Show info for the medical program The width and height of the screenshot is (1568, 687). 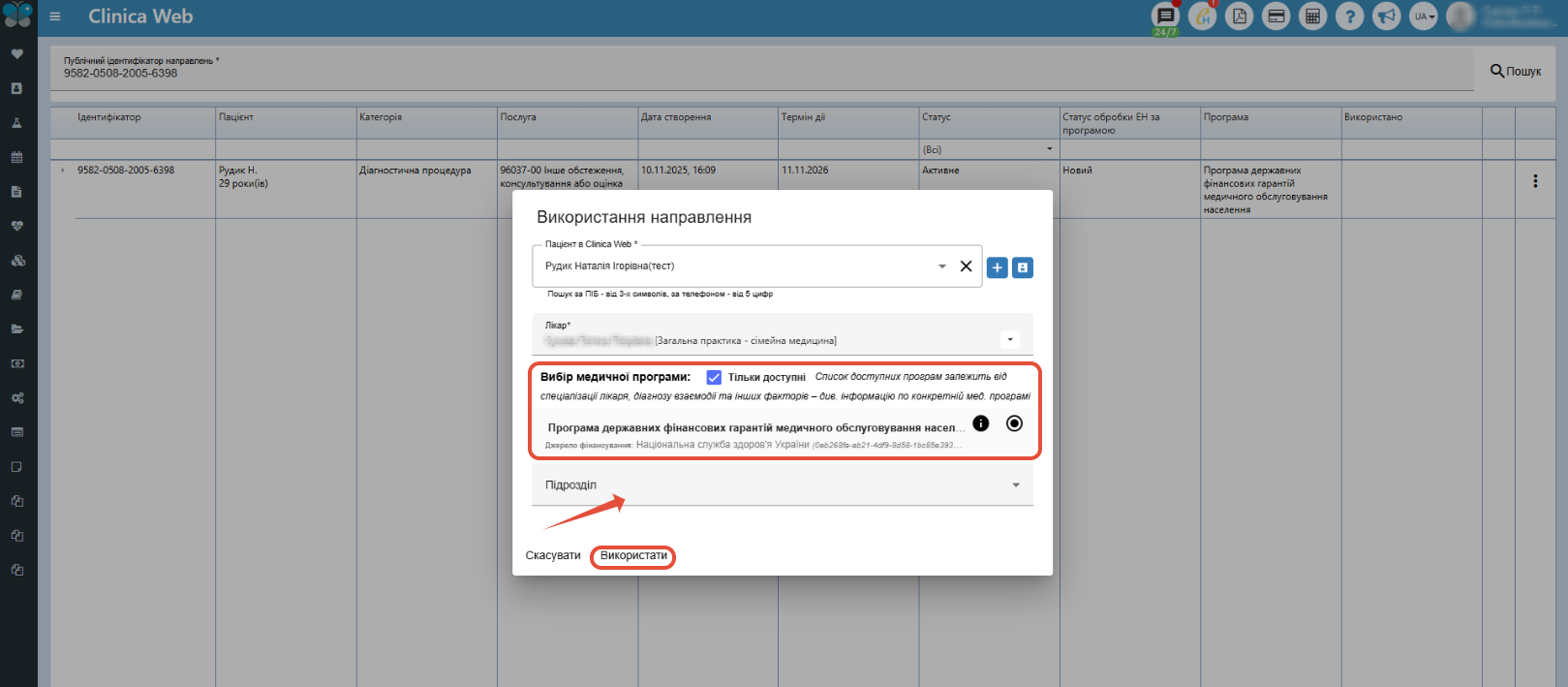981,423
